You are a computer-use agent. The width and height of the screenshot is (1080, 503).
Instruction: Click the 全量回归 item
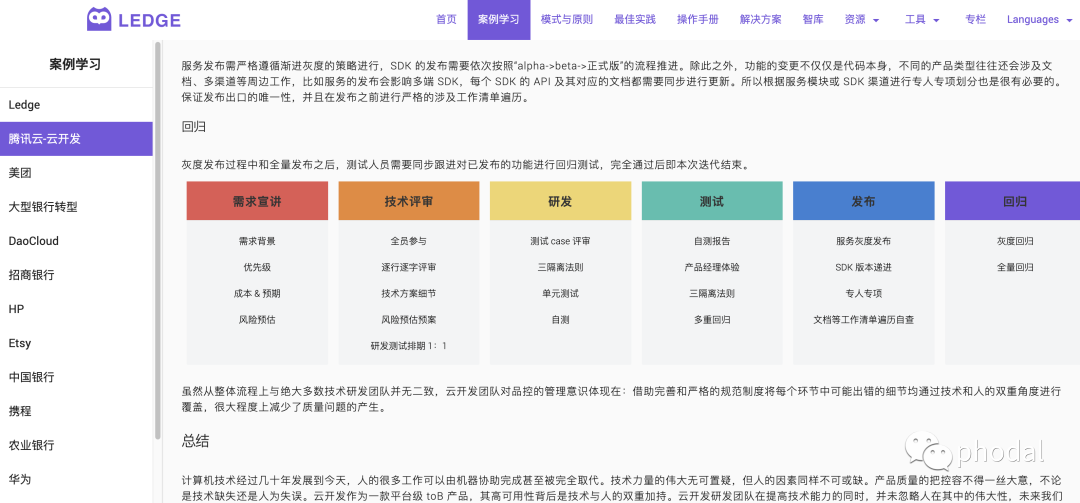1015,267
